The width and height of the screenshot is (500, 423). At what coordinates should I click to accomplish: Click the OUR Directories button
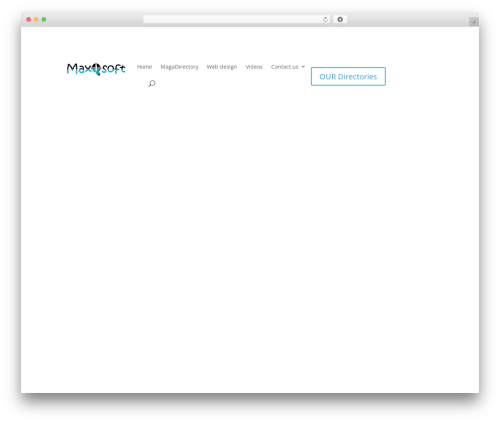click(x=348, y=76)
